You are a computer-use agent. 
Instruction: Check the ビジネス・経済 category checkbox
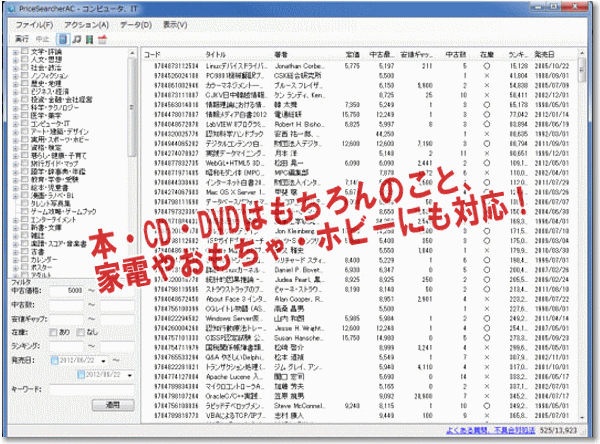(25, 91)
